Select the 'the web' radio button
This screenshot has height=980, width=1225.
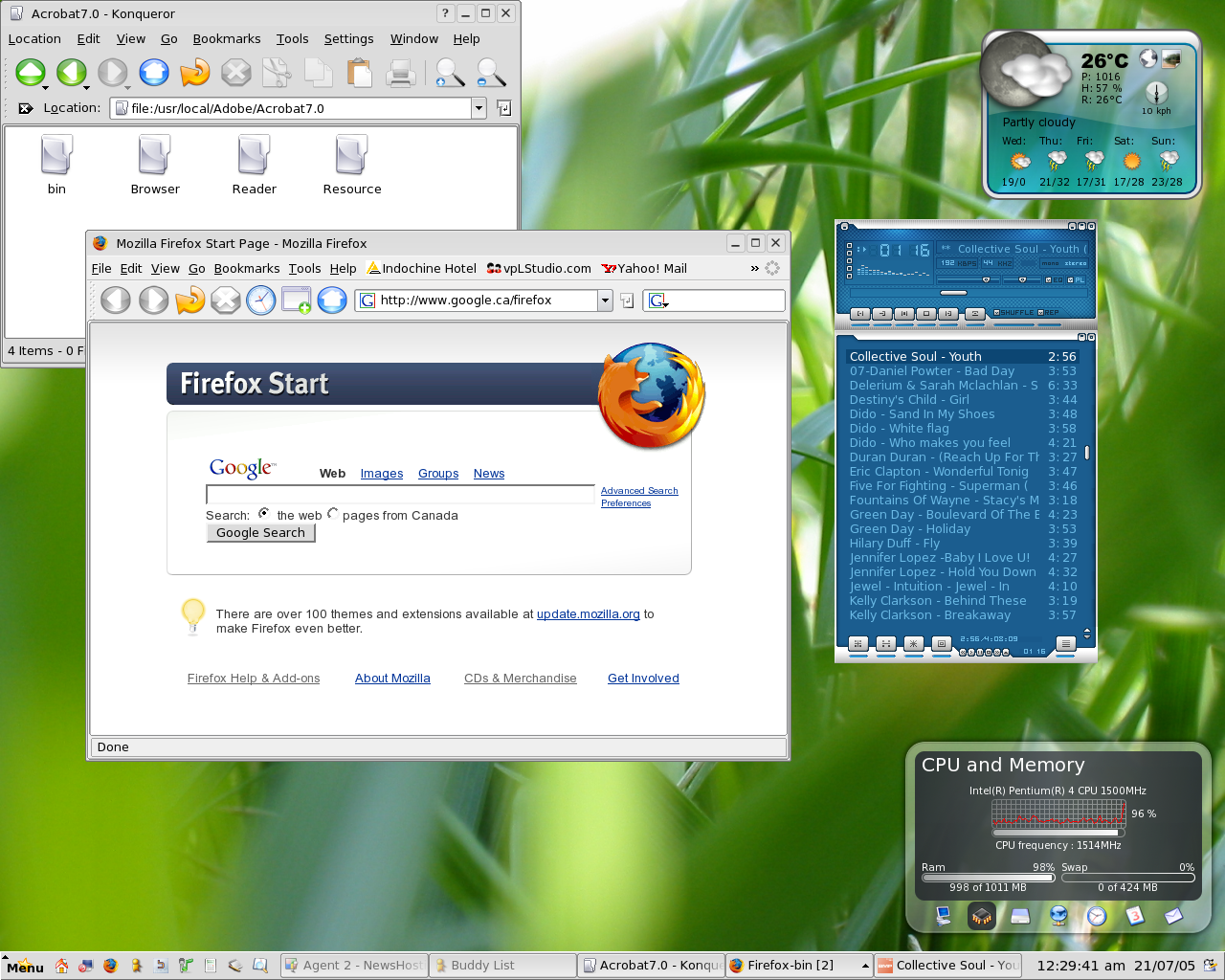tap(264, 514)
